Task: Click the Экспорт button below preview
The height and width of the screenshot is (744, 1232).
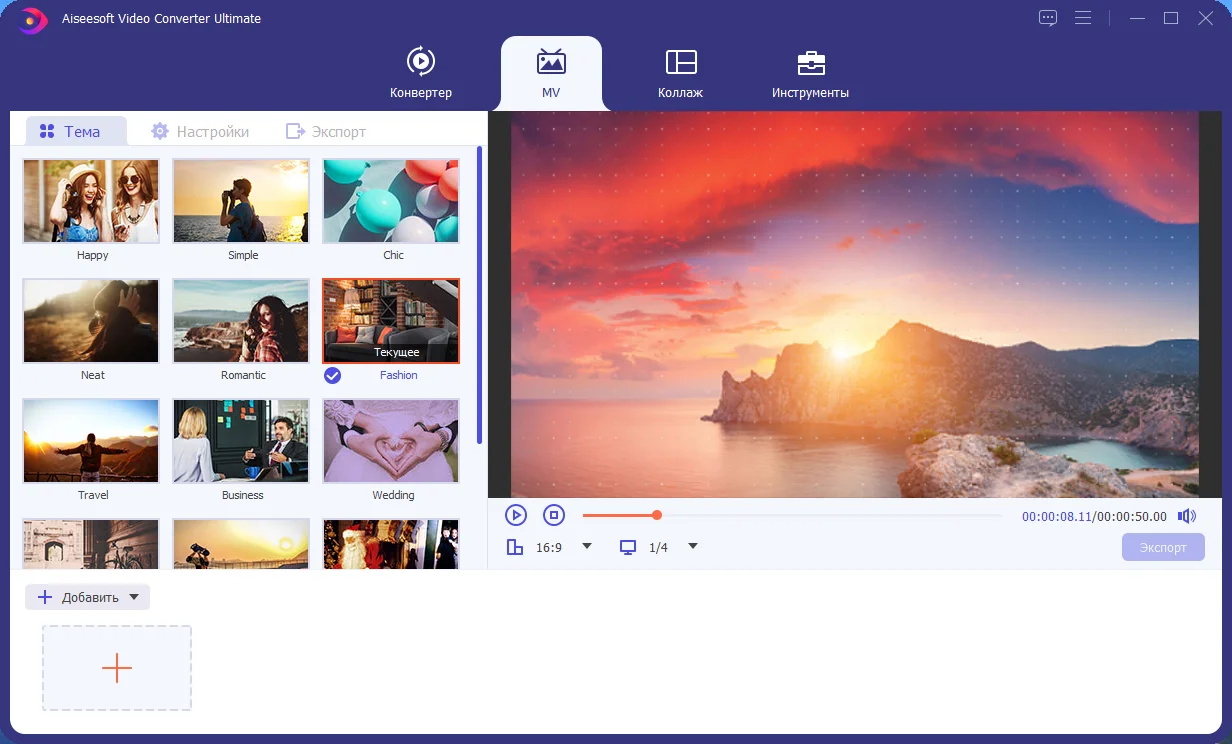Action: tap(1163, 547)
